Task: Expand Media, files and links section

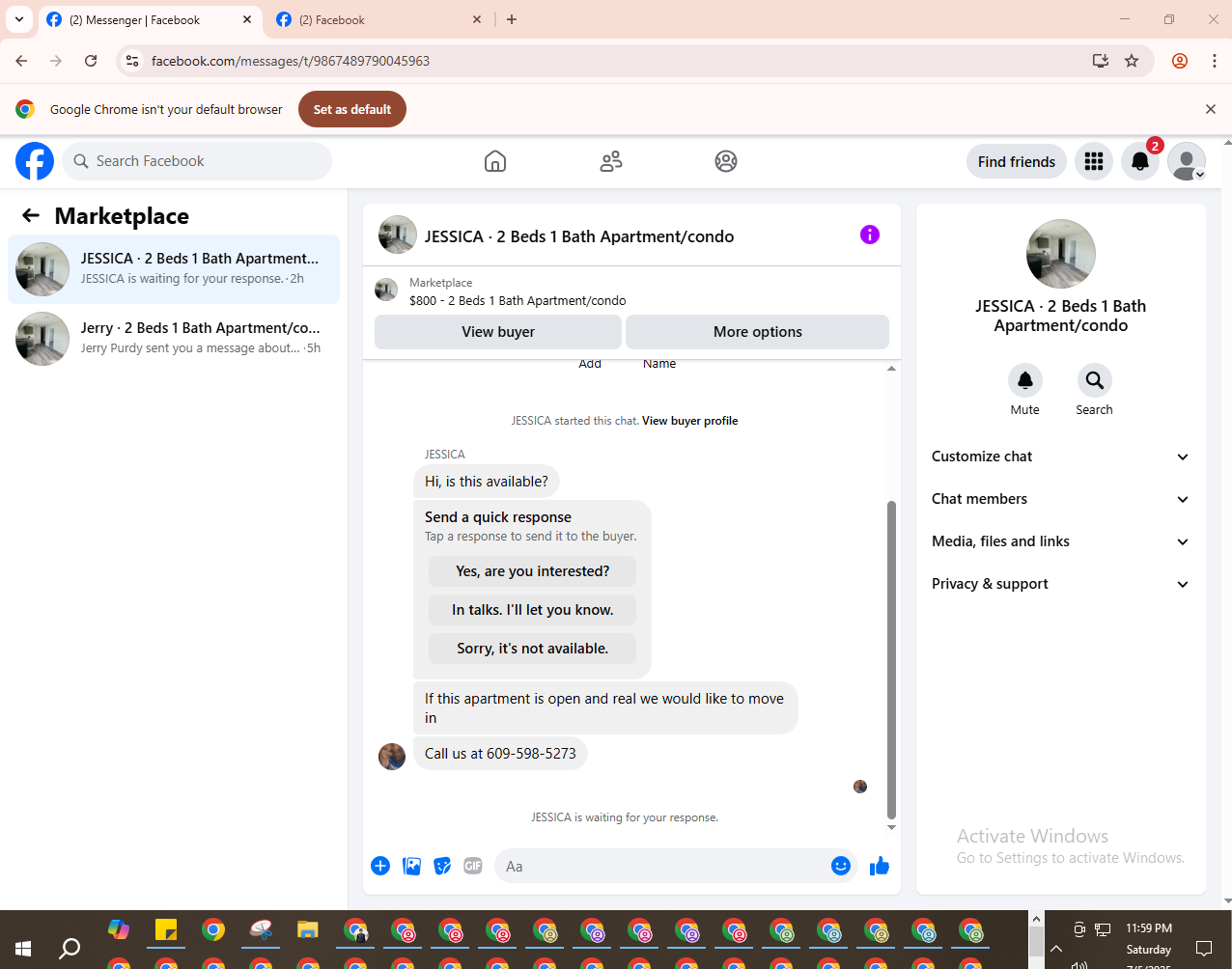Action: 1061,541
